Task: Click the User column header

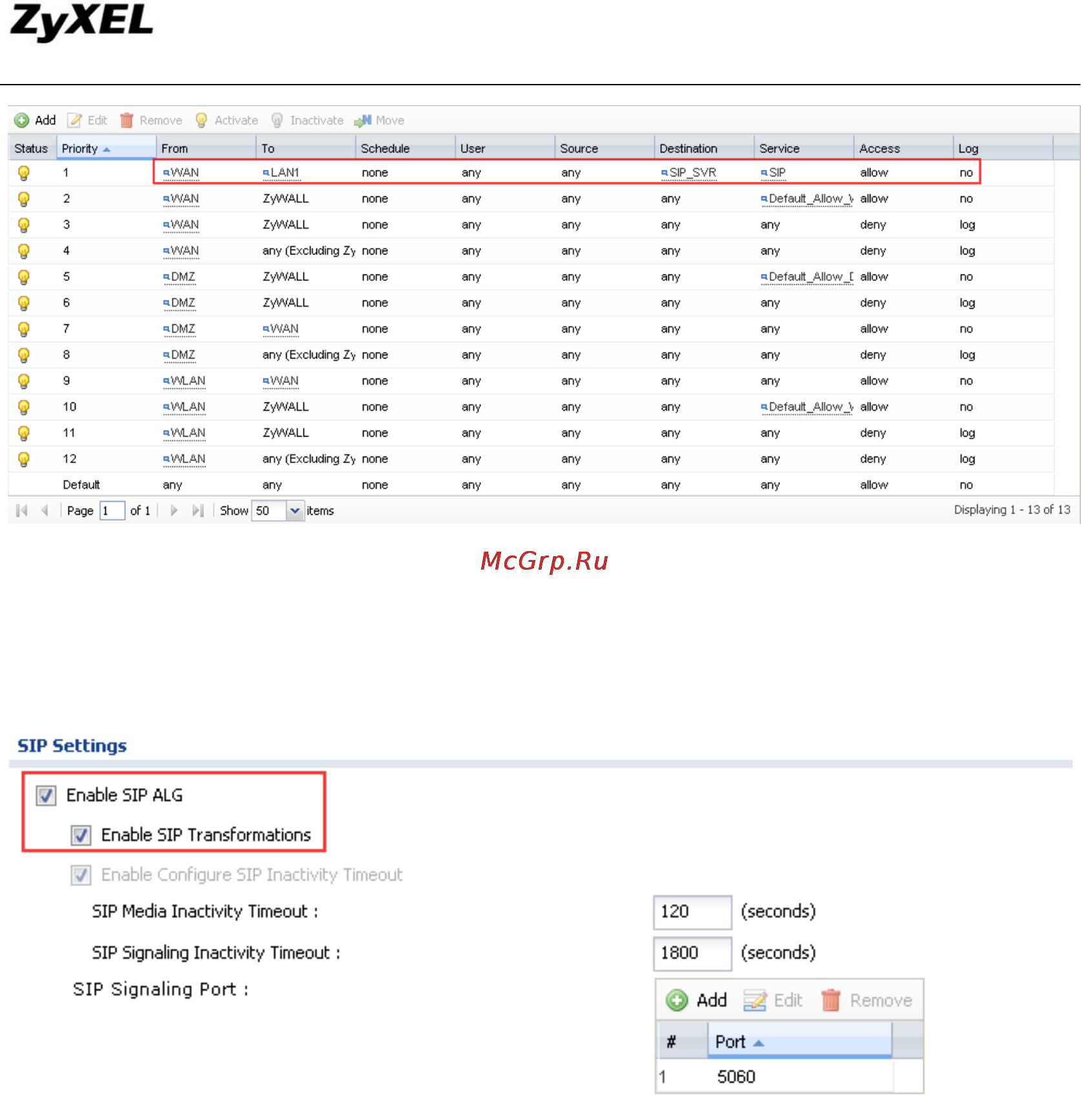Action: (x=505, y=149)
